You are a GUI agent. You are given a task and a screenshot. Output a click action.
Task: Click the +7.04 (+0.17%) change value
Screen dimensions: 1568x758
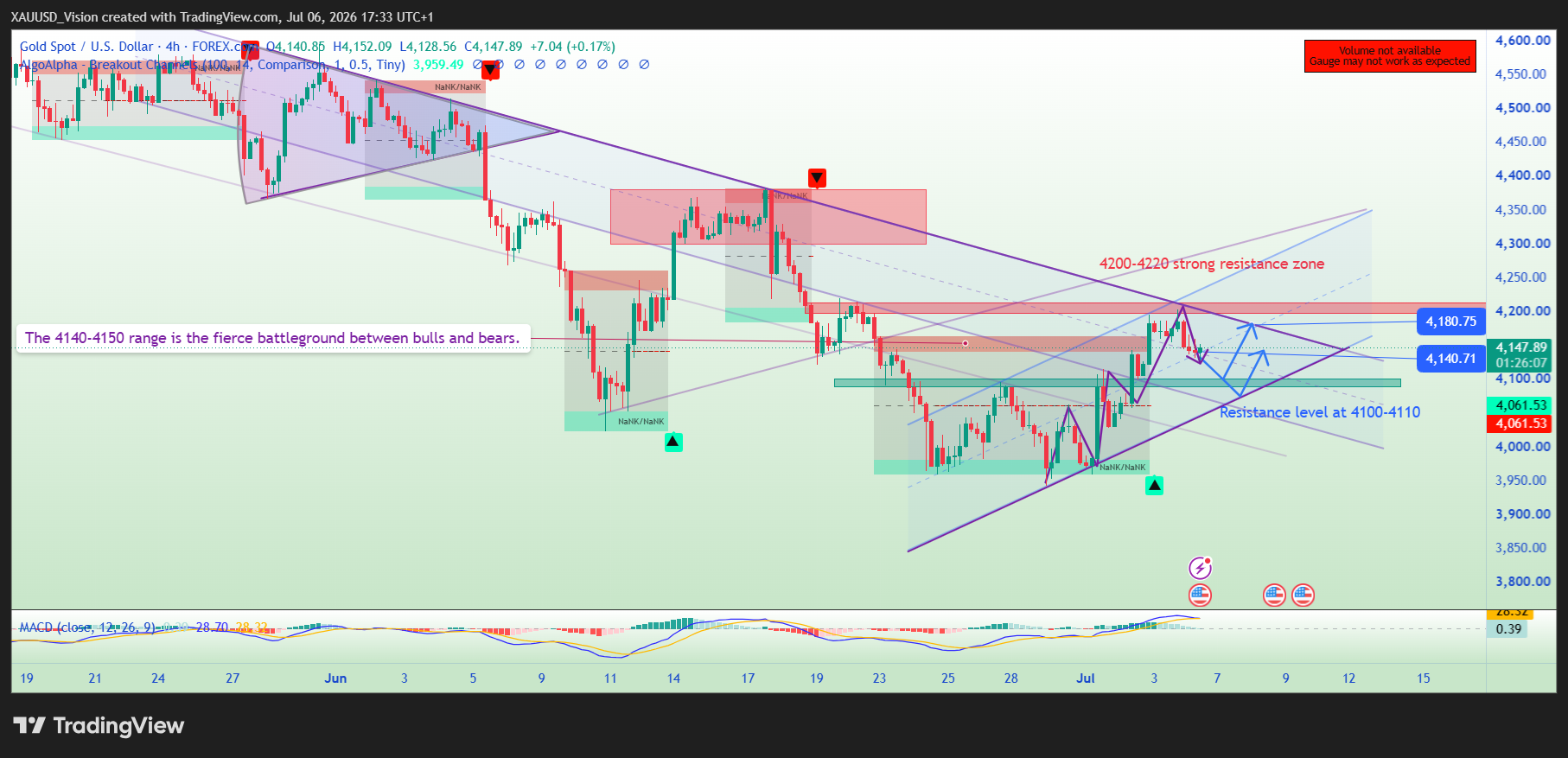[x=572, y=47]
